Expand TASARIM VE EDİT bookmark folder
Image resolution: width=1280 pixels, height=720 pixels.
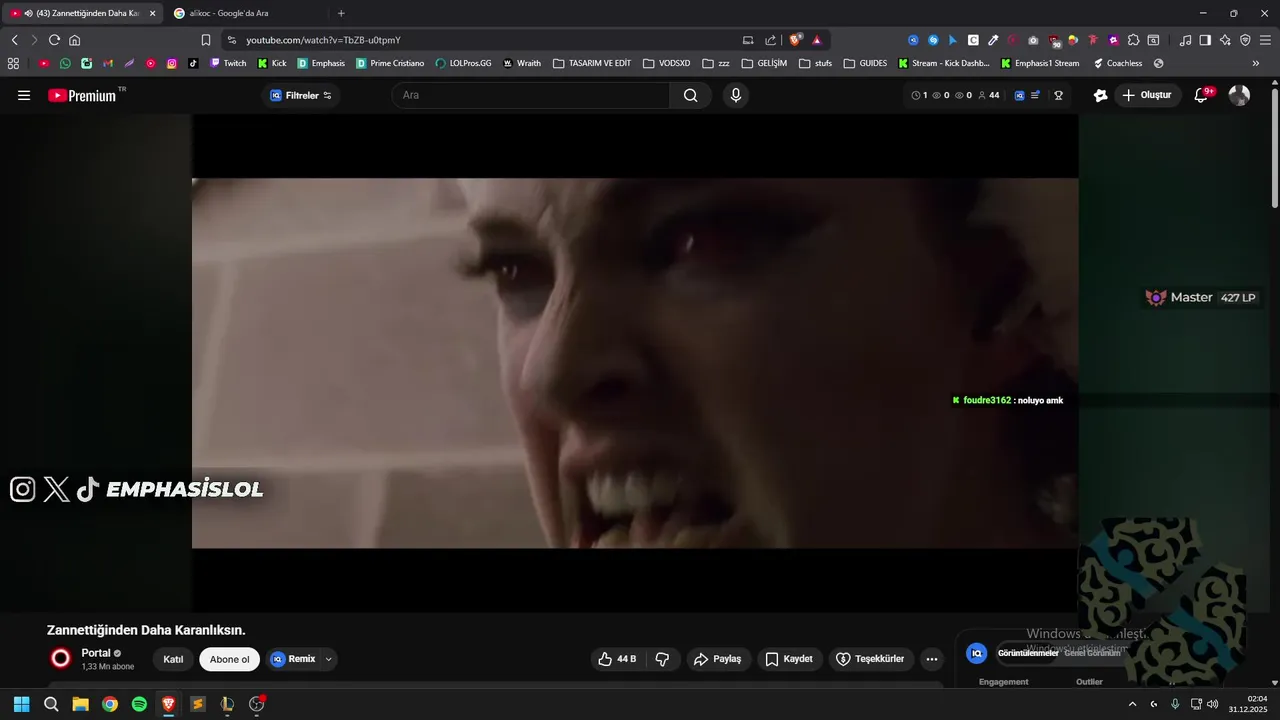click(x=591, y=63)
